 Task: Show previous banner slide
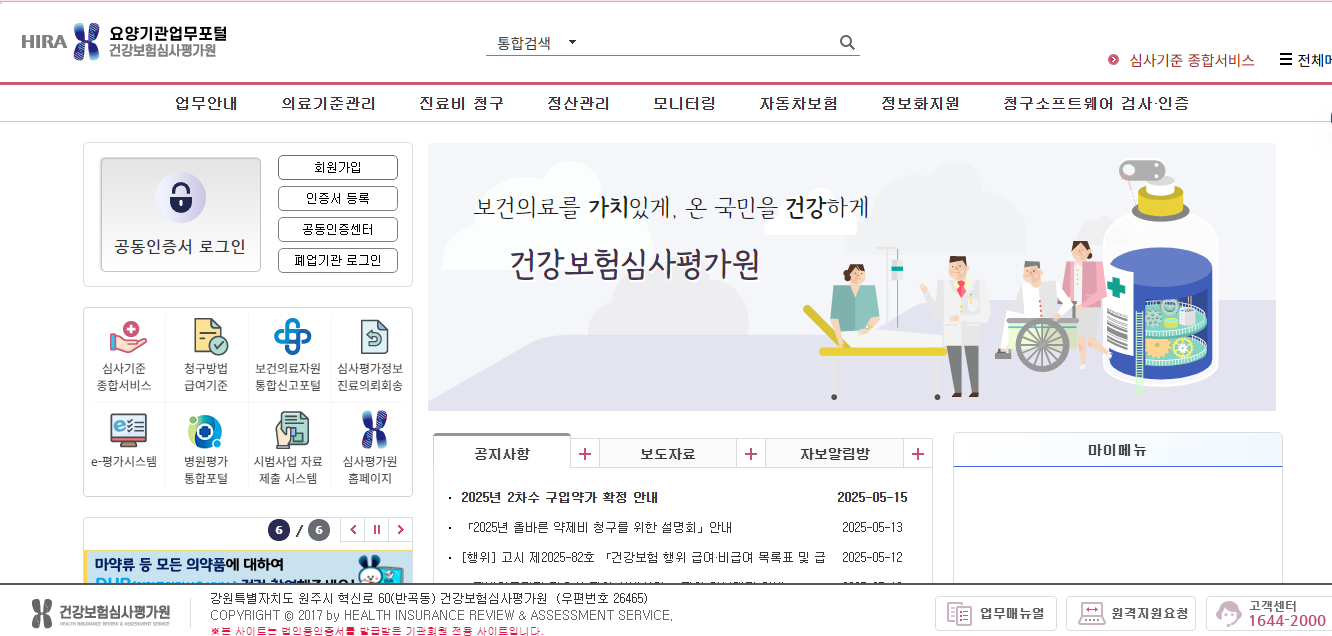352,530
